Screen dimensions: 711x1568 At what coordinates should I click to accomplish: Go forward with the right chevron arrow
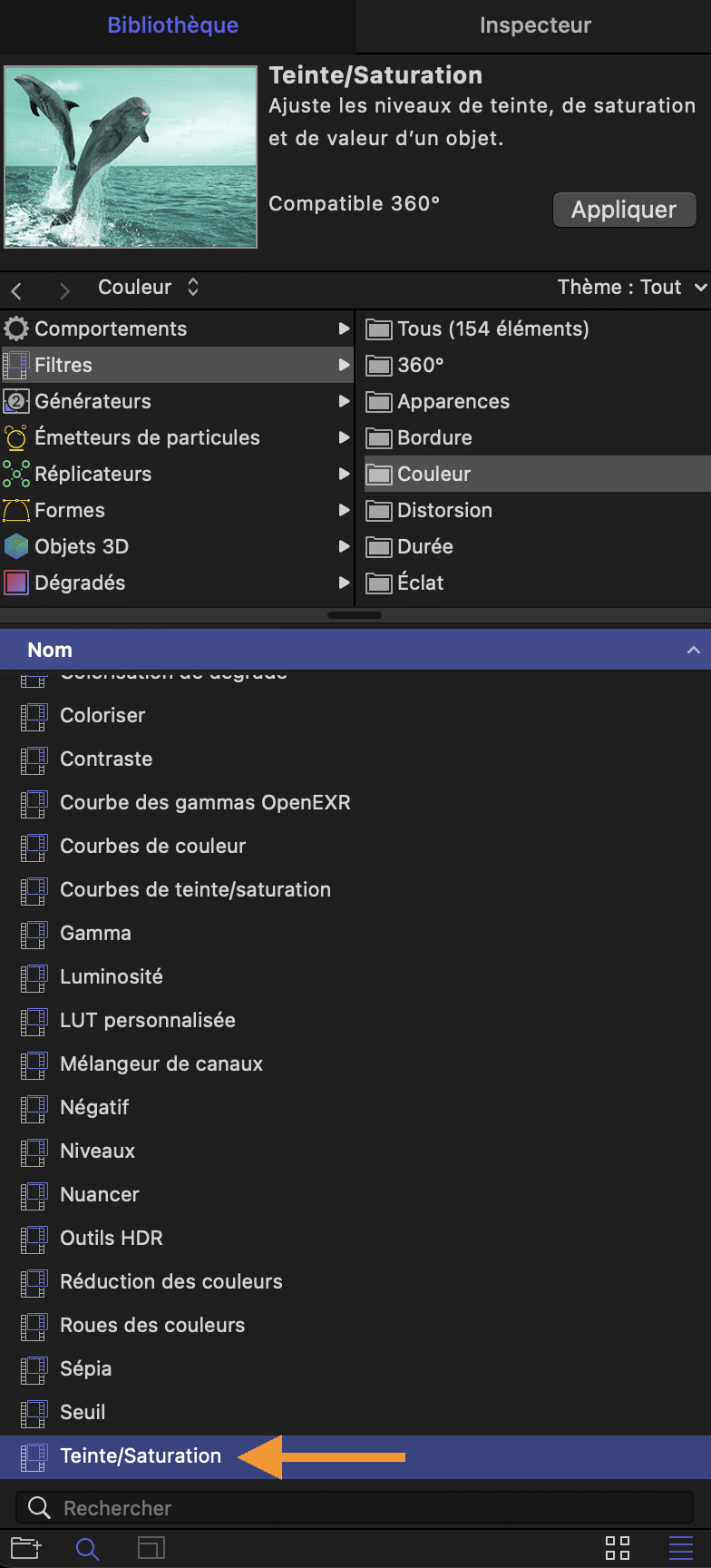point(64,290)
